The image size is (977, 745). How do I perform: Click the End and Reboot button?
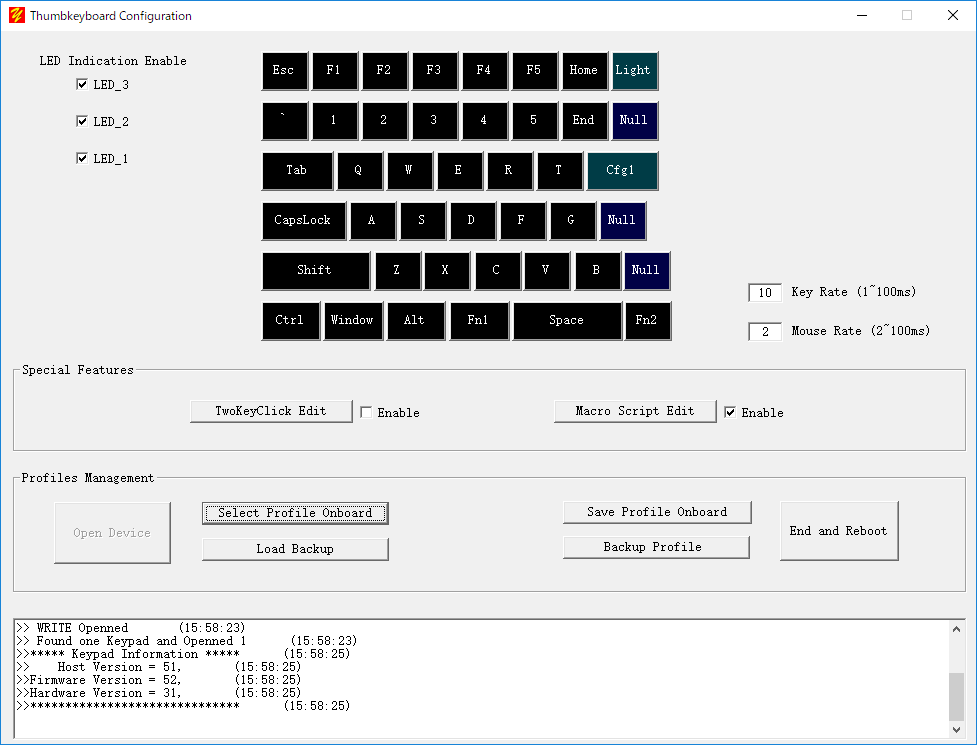click(839, 531)
